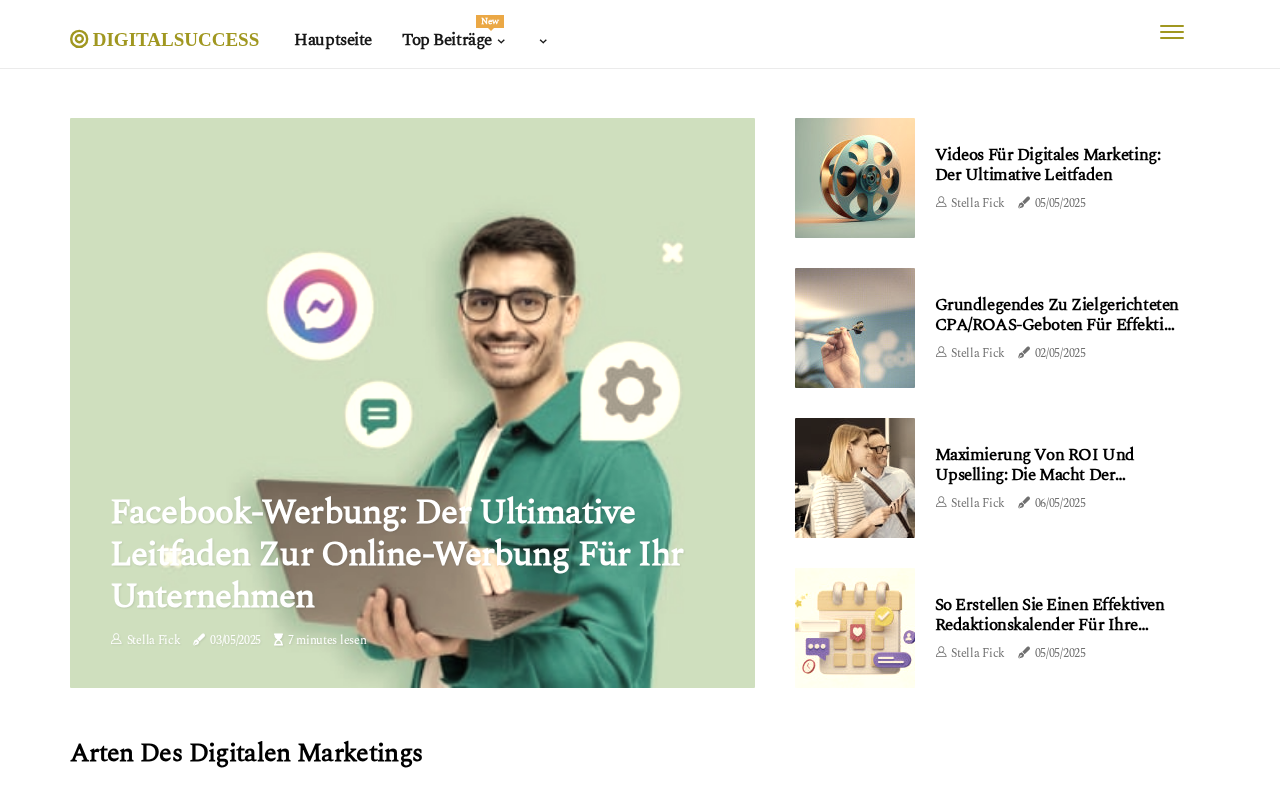Open the hamburger menu icon
The height and width of the screenshot is (800, 1280).
click(1172, 32)
